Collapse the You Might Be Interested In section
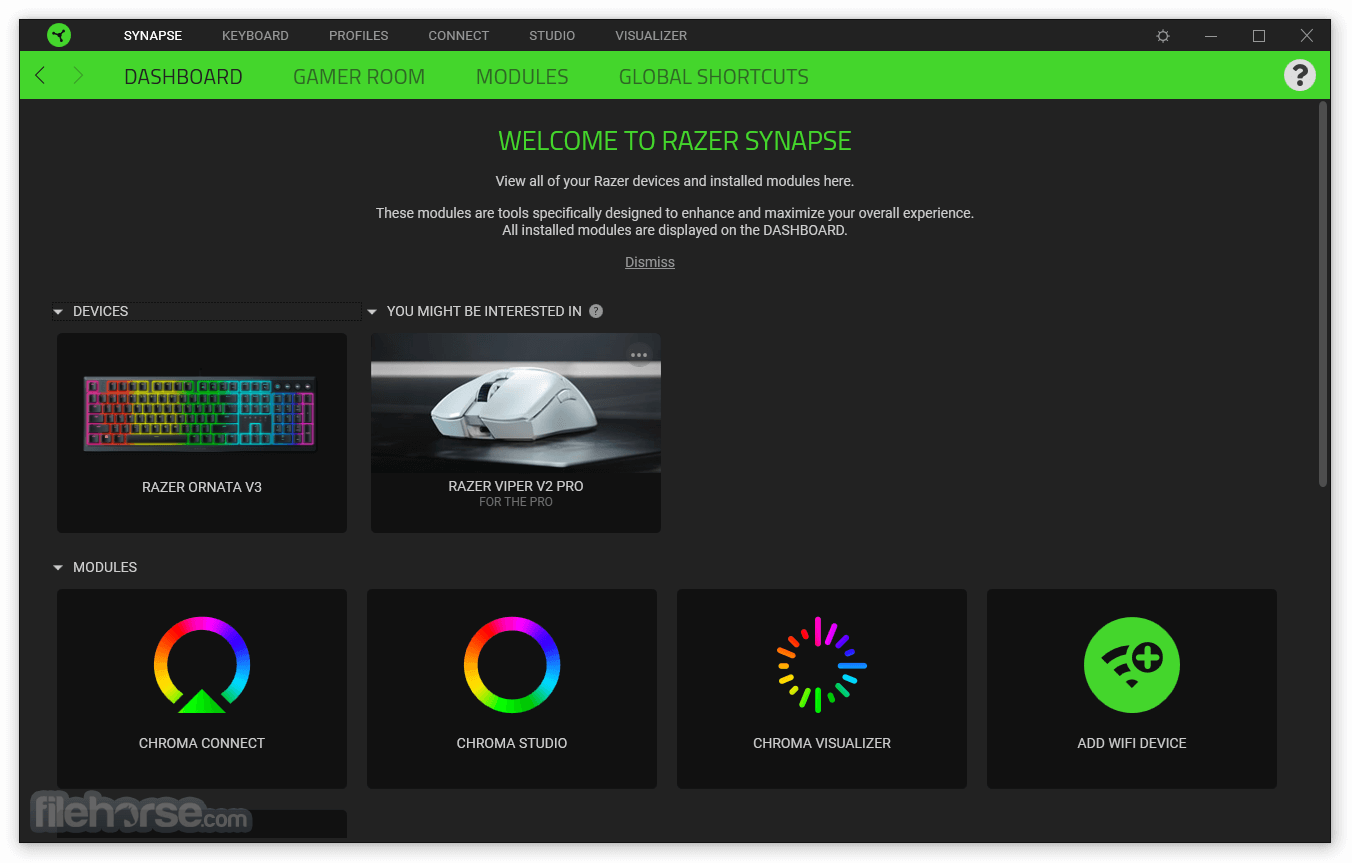 tap(372, 312)
